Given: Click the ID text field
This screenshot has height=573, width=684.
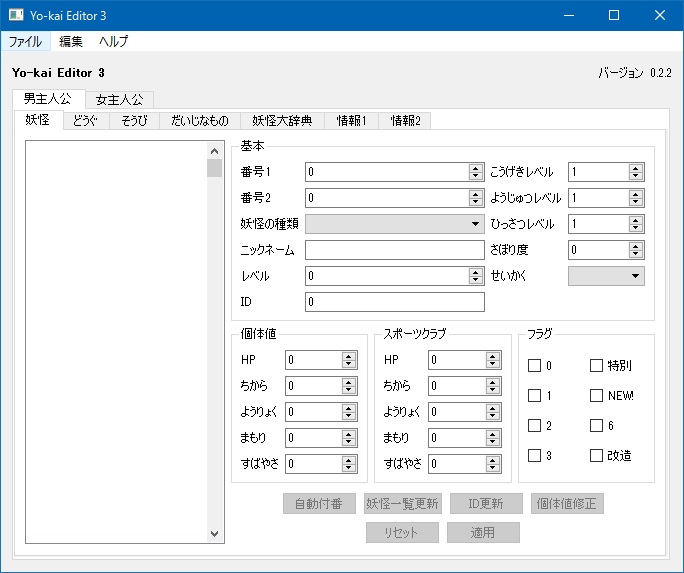Looking at the screenshot, I should click(395, 302).
